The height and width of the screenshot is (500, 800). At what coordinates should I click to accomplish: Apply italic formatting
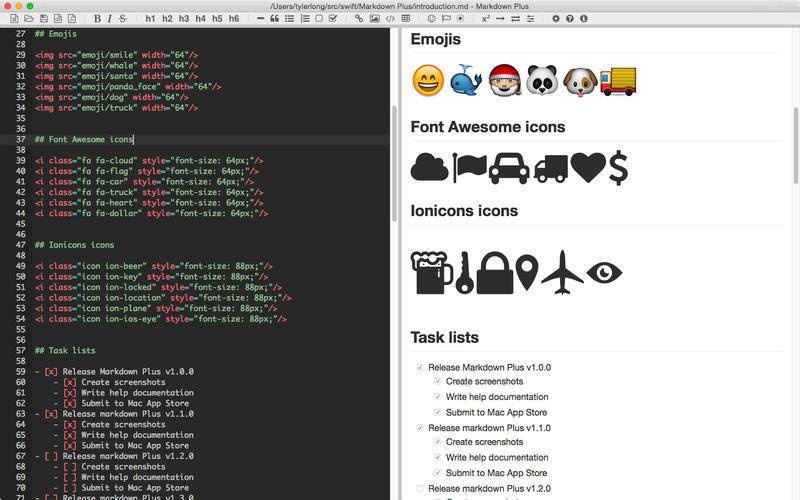(x=109, y=18)
